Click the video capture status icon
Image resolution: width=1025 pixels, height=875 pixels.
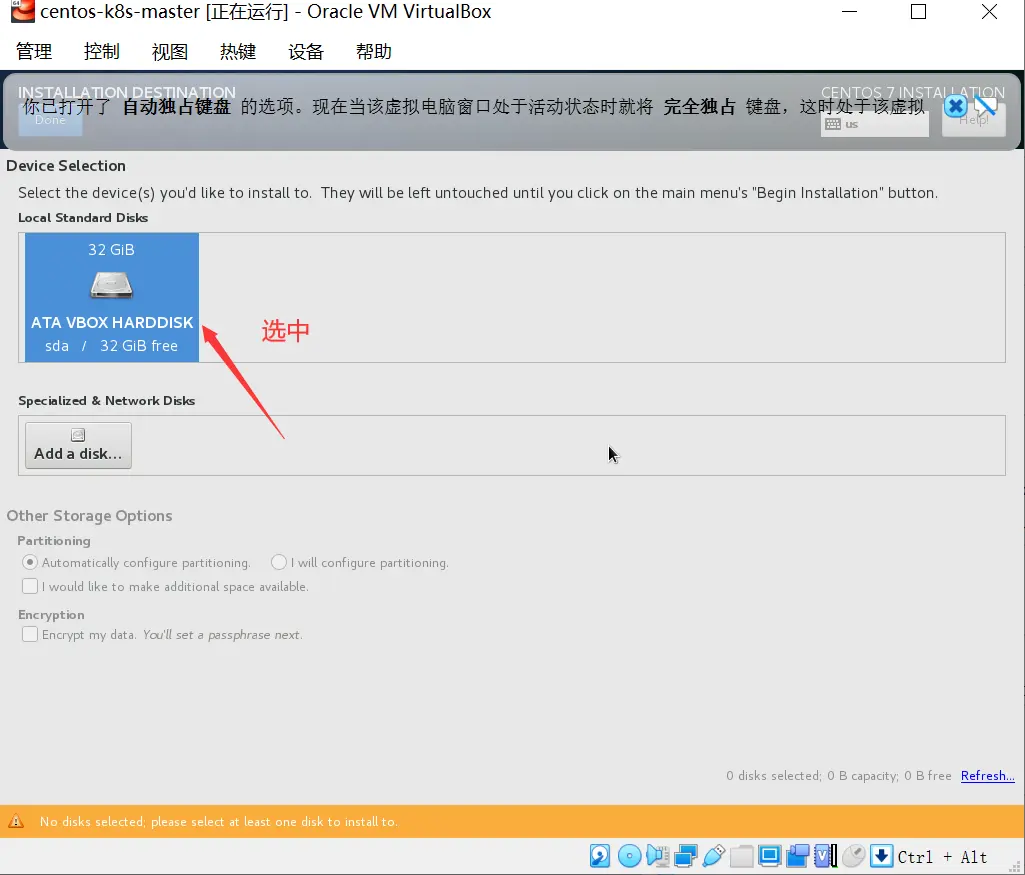coord(798,855)
